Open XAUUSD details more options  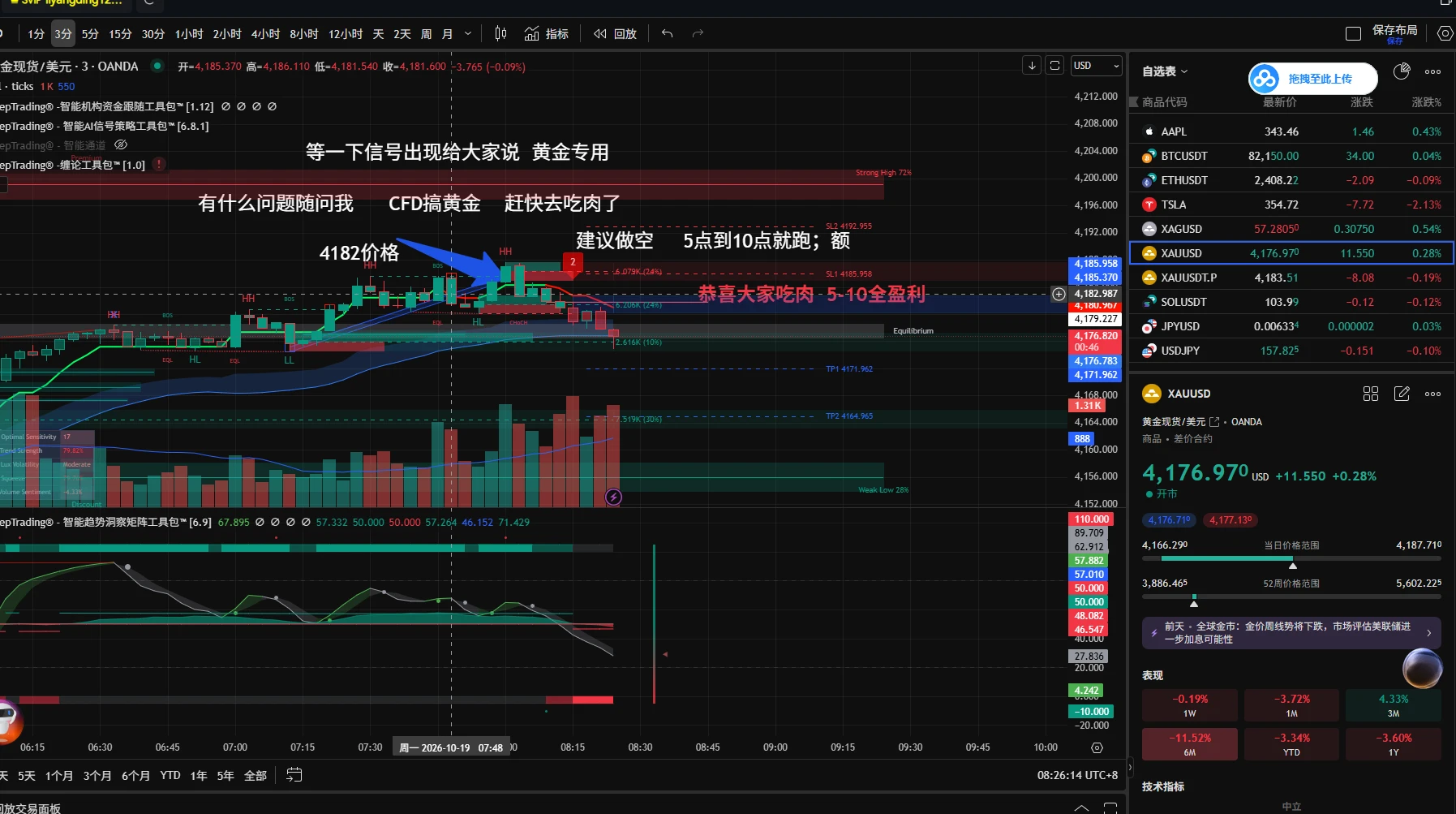(x=1433, y=394)
